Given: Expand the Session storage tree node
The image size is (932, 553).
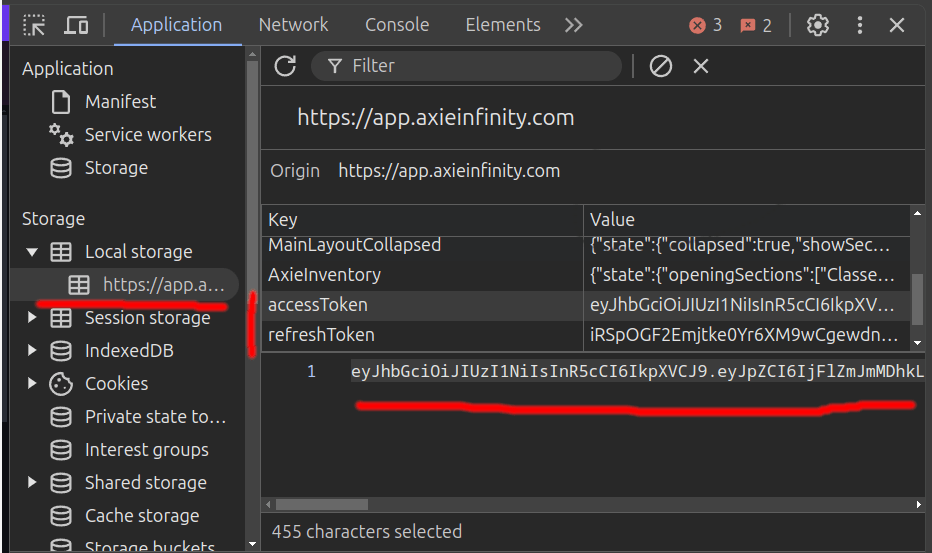Looking at the screenshot, I should pyautogui.click(x=32, y=318).
